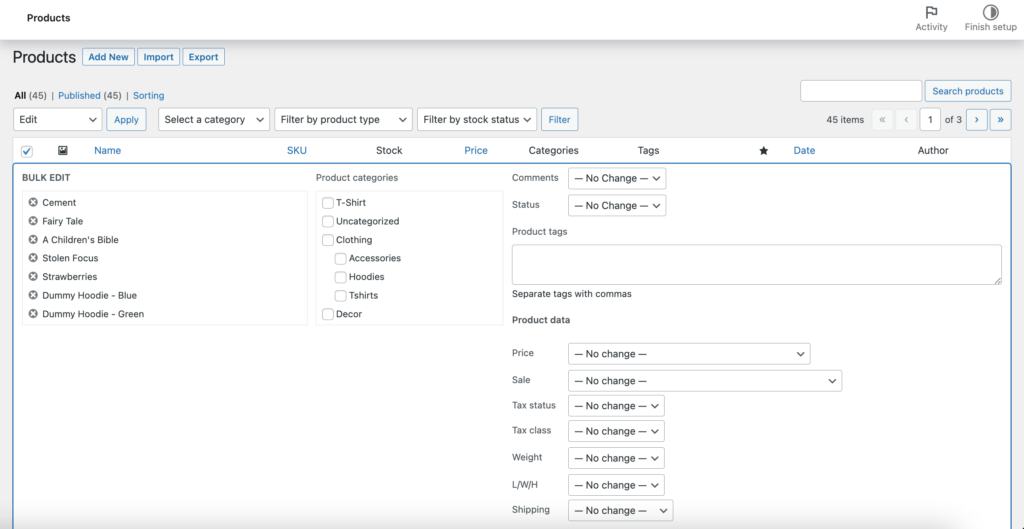
Task: Click into the Product tags textarea
Action: coord(756,264)
